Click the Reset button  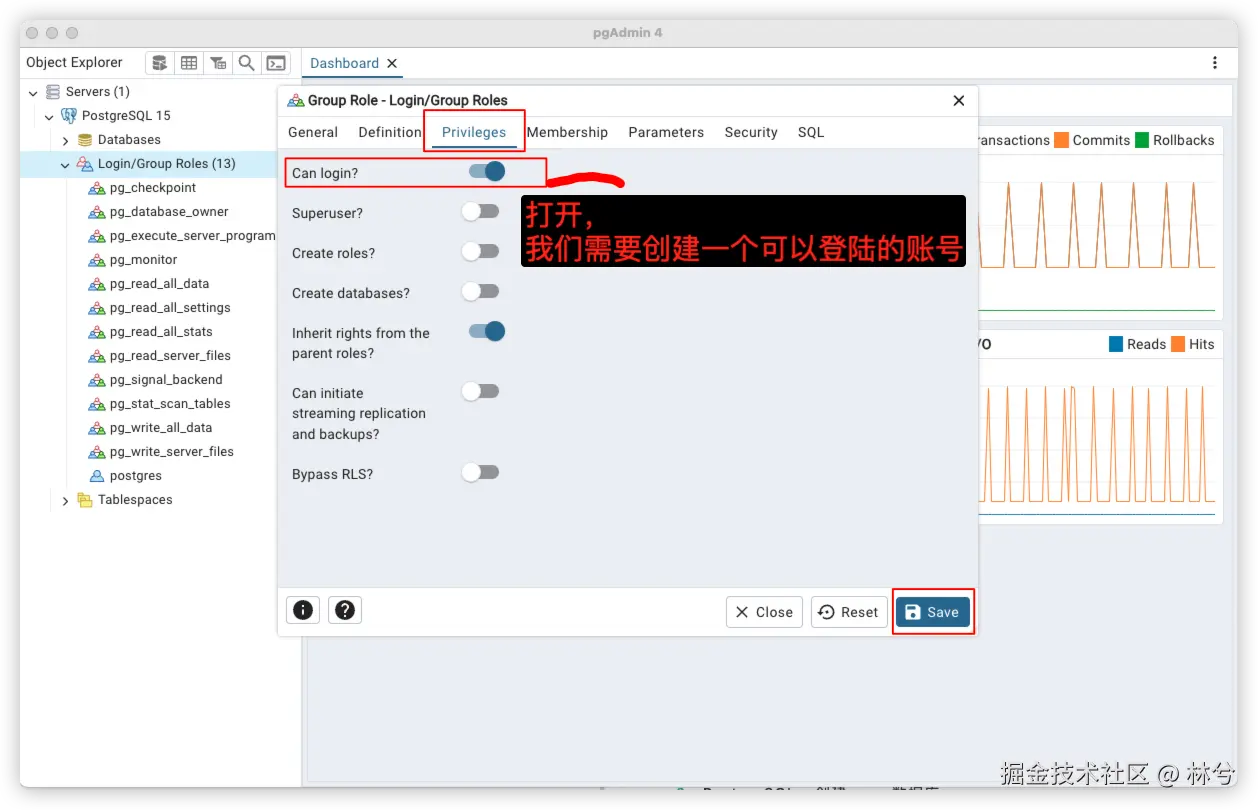tap(848, 612)
